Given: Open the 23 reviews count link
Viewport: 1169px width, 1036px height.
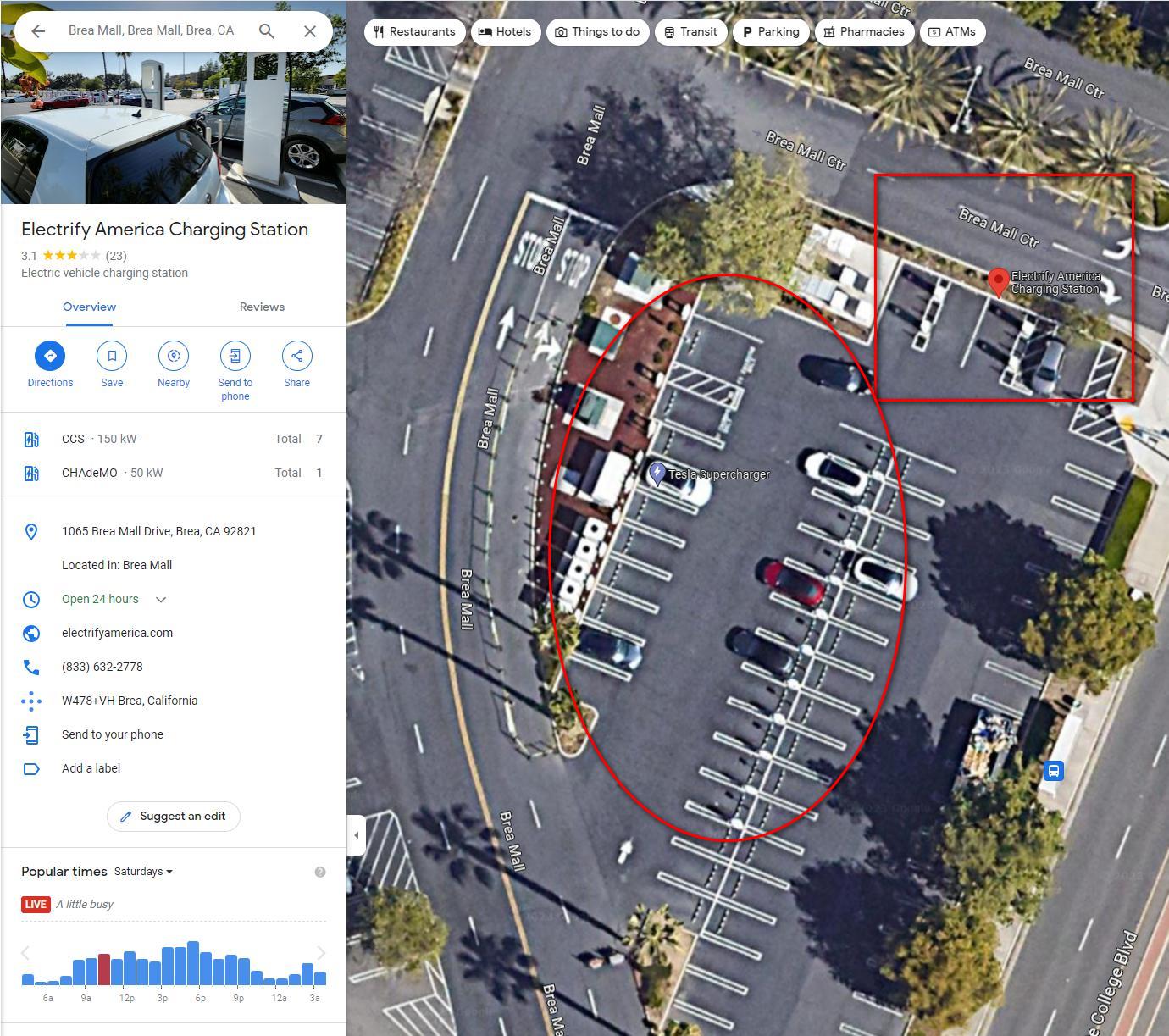Looking at the screenshot, I should (x=116, y=255).
